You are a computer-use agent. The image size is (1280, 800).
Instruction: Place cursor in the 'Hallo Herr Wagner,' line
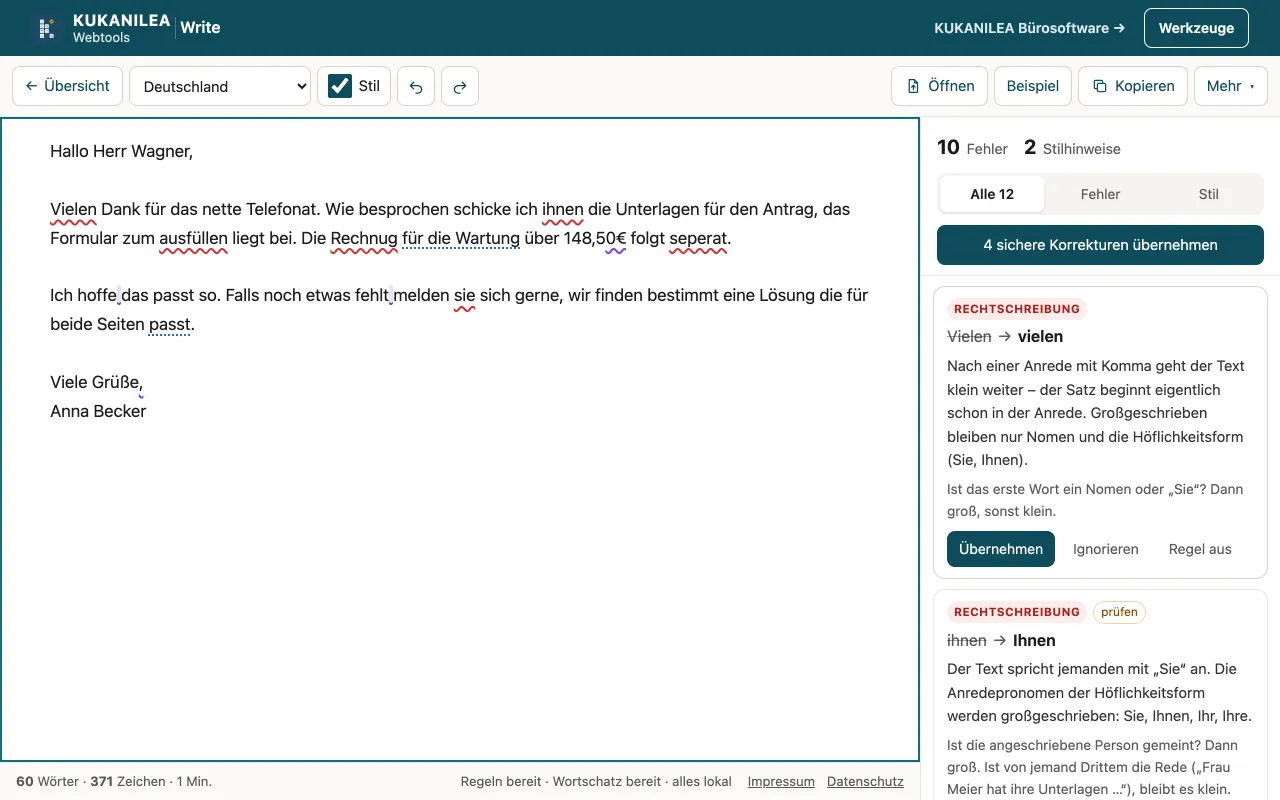[x=121, y=152]
